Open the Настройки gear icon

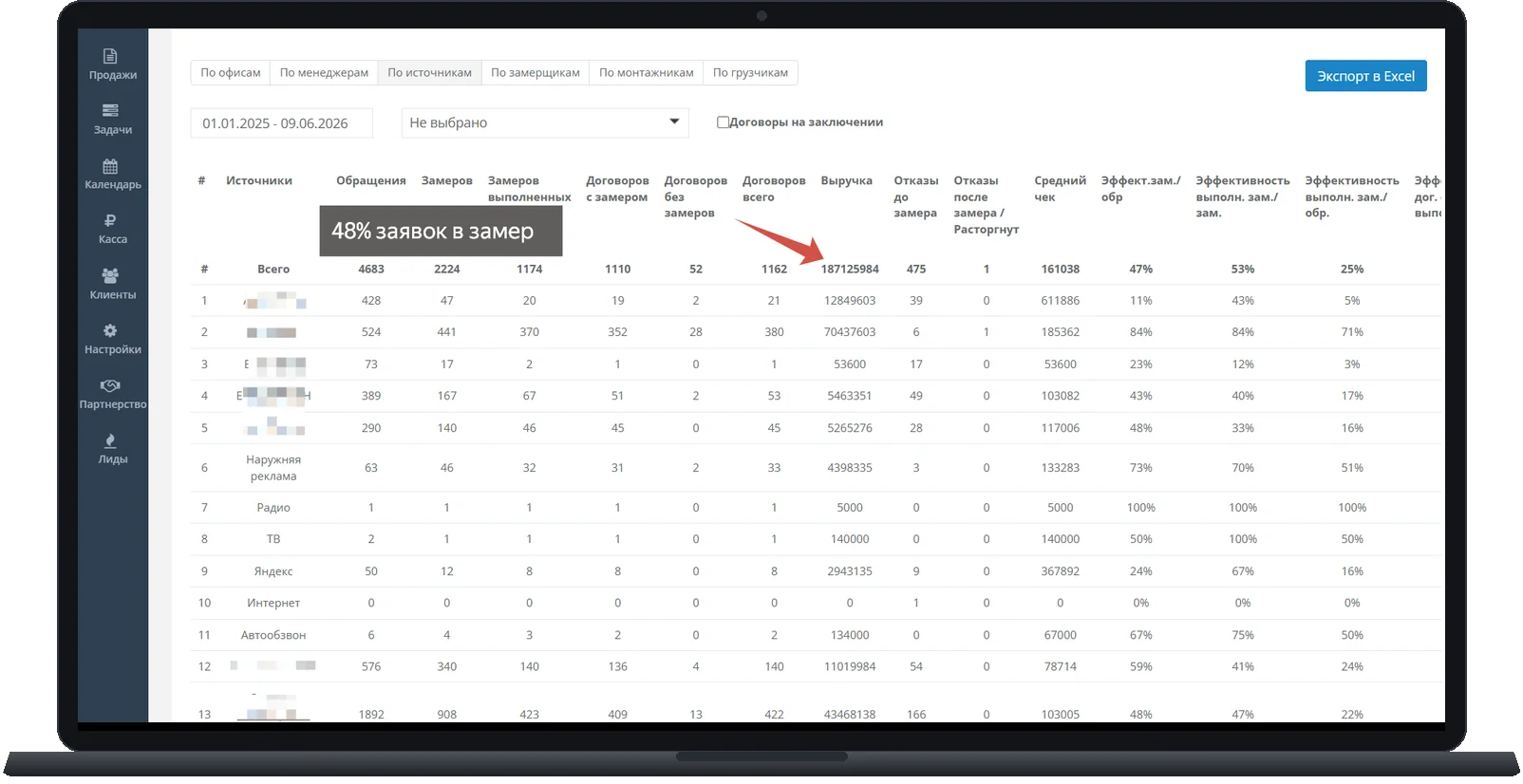(110, 331)
